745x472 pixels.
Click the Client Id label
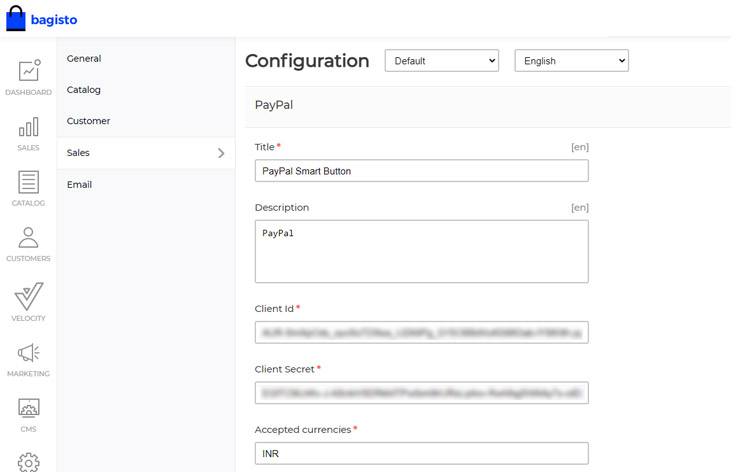(x=274, y=308)
